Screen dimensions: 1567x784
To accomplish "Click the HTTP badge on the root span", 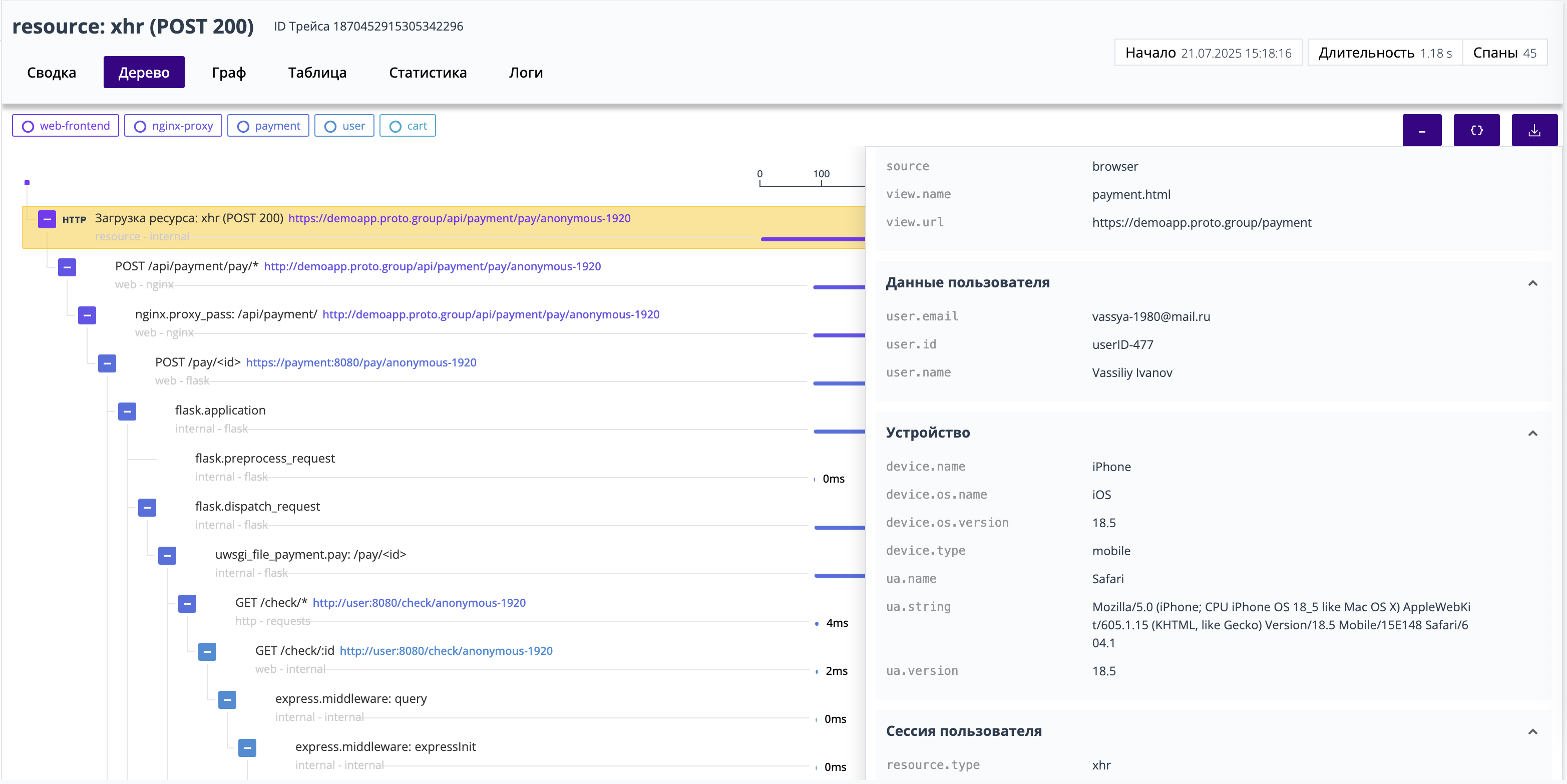I will 74,220.
